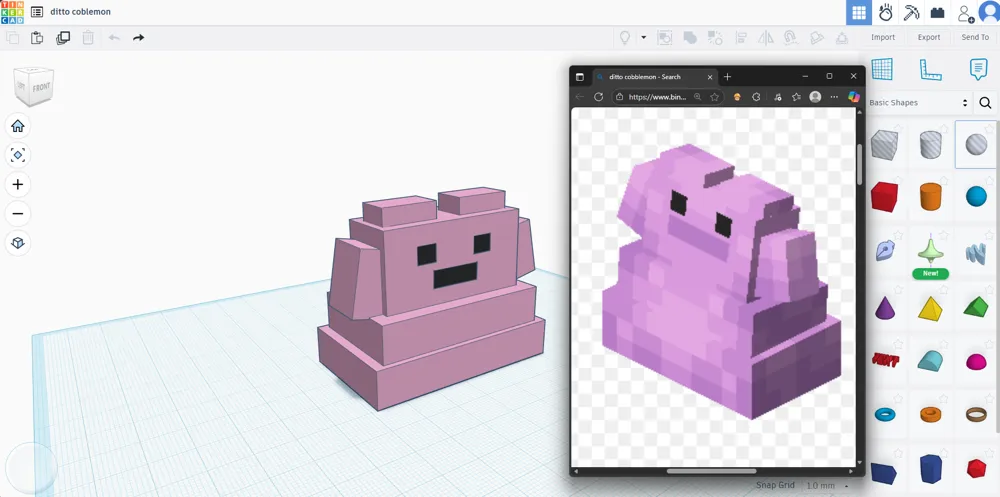This screenshot has width=1000, height=497.
Task: Select the red Box shape thumbnail
Action: pos(884,197)
